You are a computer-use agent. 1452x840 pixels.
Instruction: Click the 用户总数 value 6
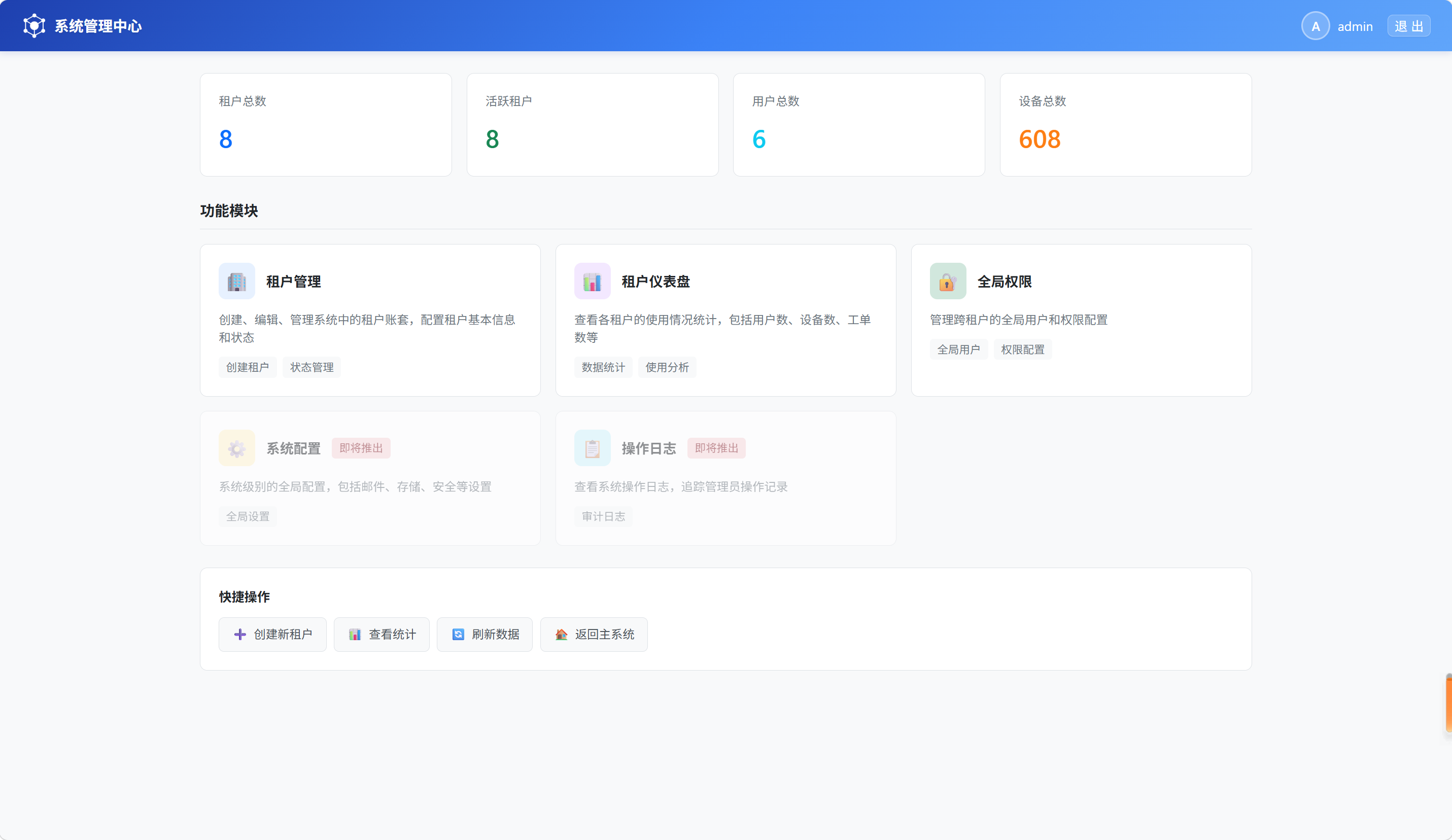point(759,139)
